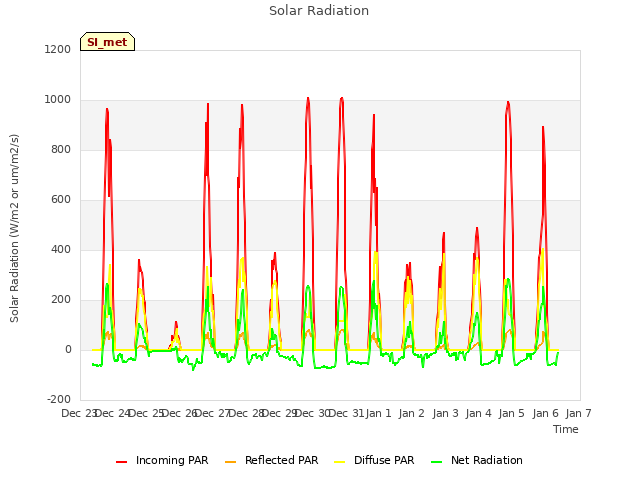Image resolution: width=640 pixels, height=480 pixels.
Task: Click the small Incoming PAR peak on Dec 26
Action: point(176,322)
